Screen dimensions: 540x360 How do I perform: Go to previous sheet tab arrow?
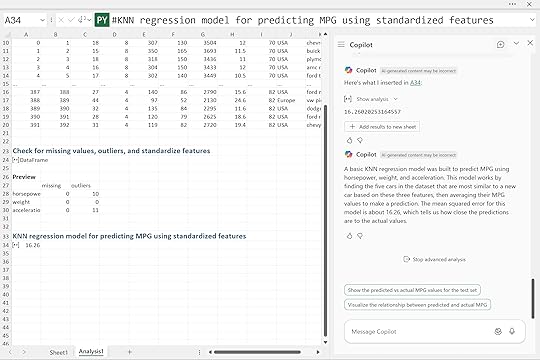[x=10, y=352]
